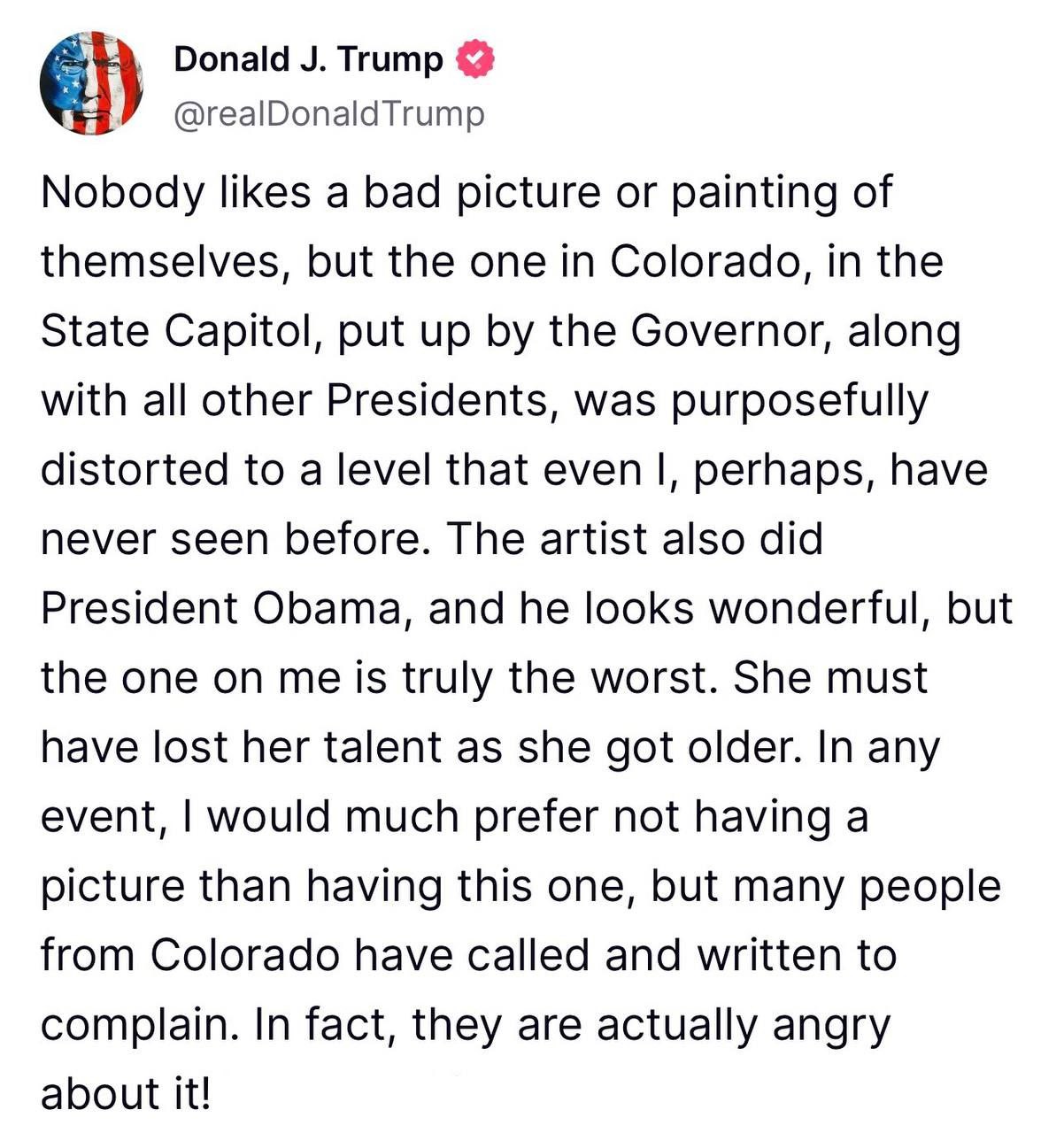Click the word "worst" in the post
The width and height of the screenshot is (1064, 1133).
click(652, 678)
